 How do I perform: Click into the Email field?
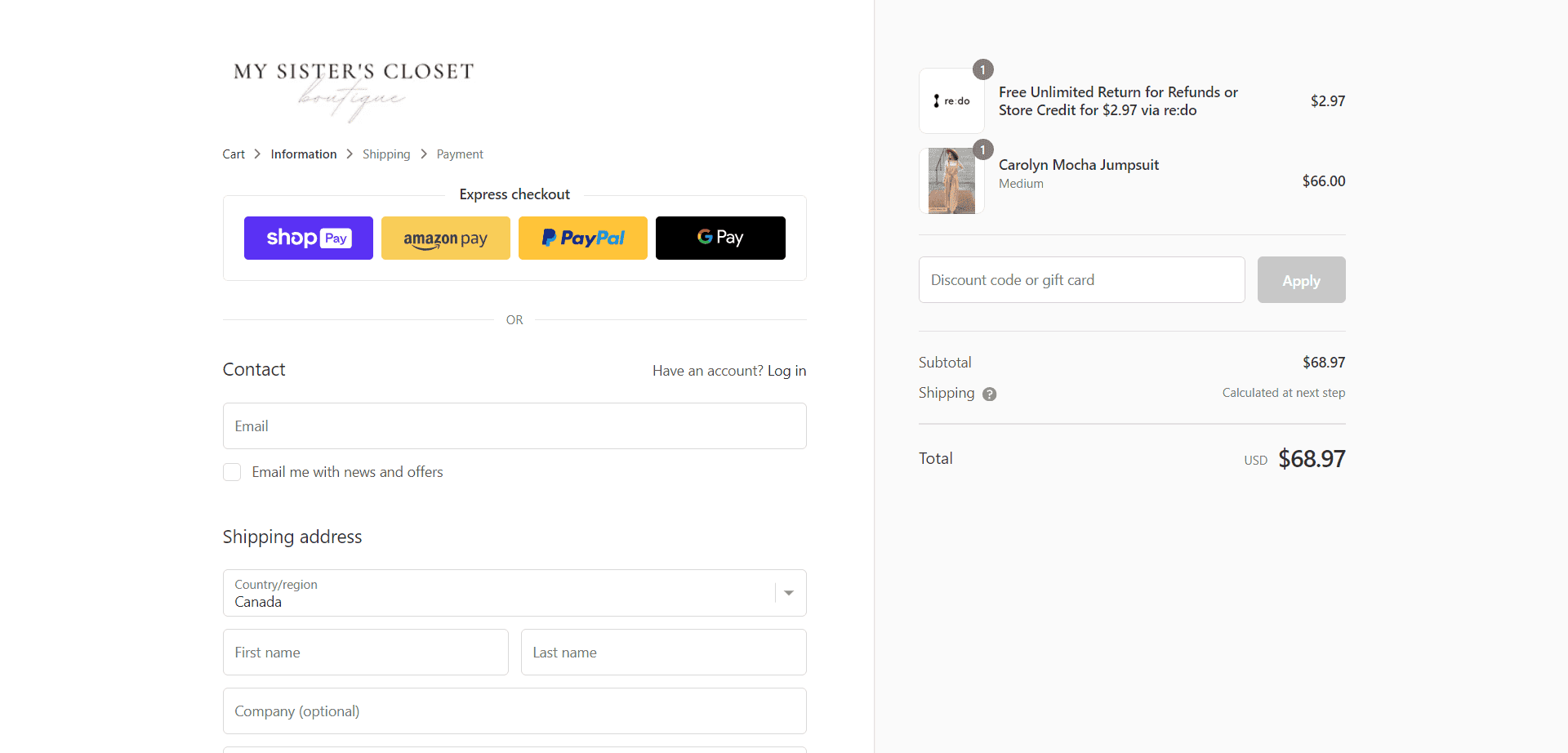coord(514,426)
